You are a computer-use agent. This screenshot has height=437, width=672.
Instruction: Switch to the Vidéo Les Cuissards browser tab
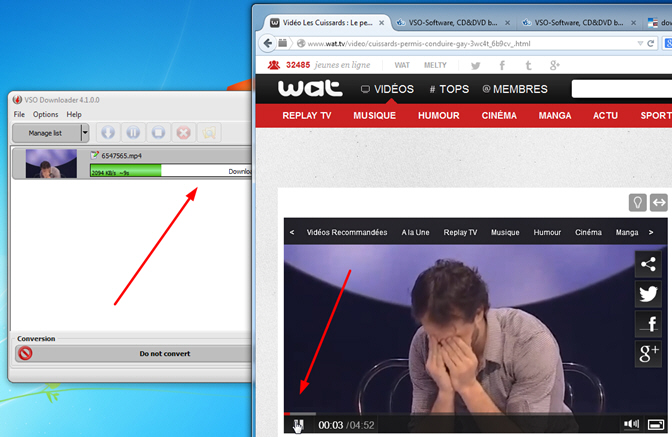(327, 23)
